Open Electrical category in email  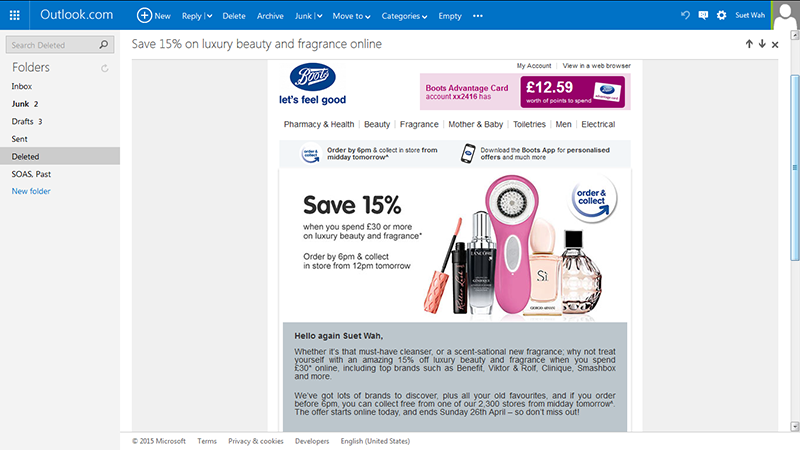click(x=598, y=124)
